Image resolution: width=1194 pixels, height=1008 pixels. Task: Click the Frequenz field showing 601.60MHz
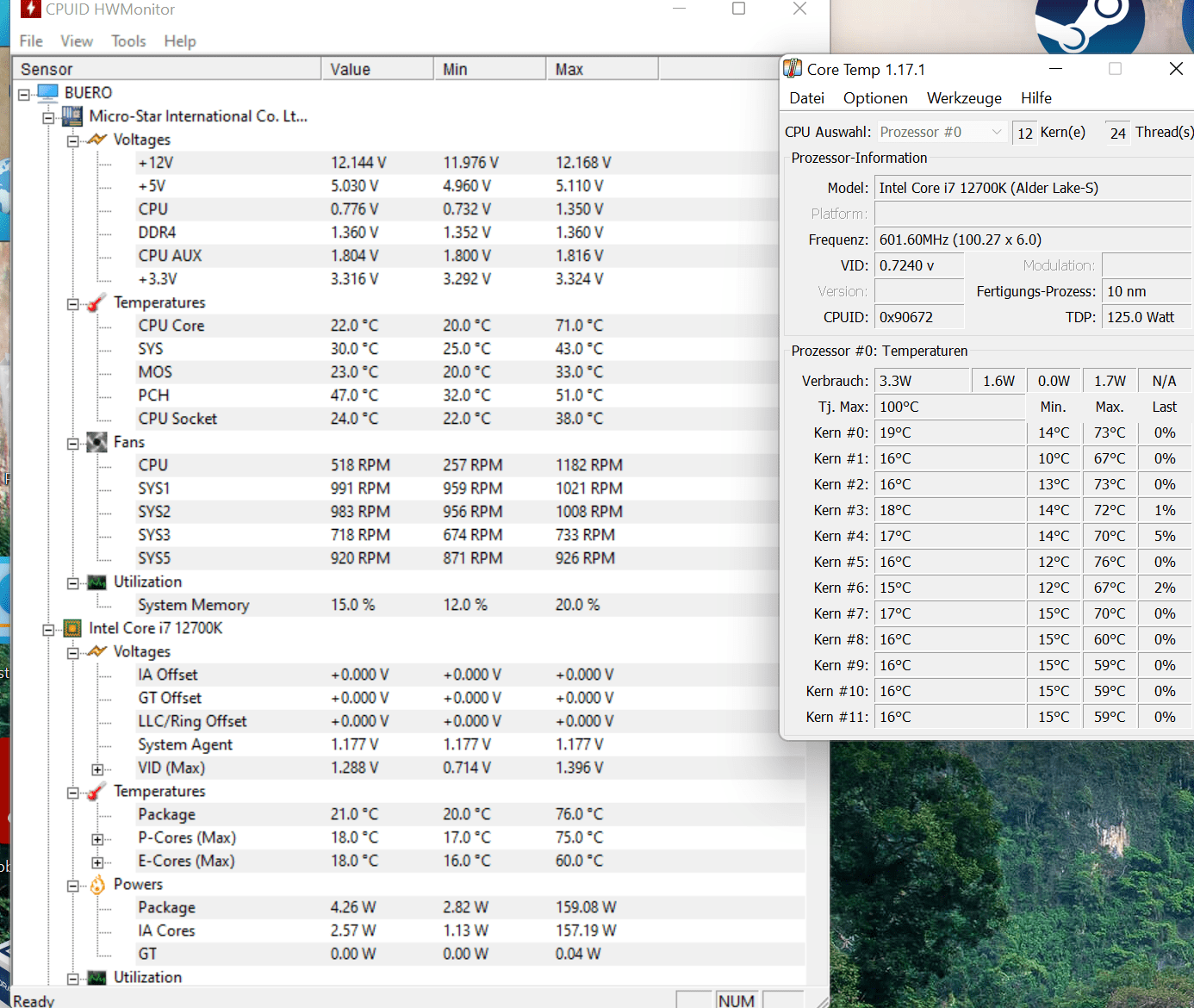(x=1033, y=240)
